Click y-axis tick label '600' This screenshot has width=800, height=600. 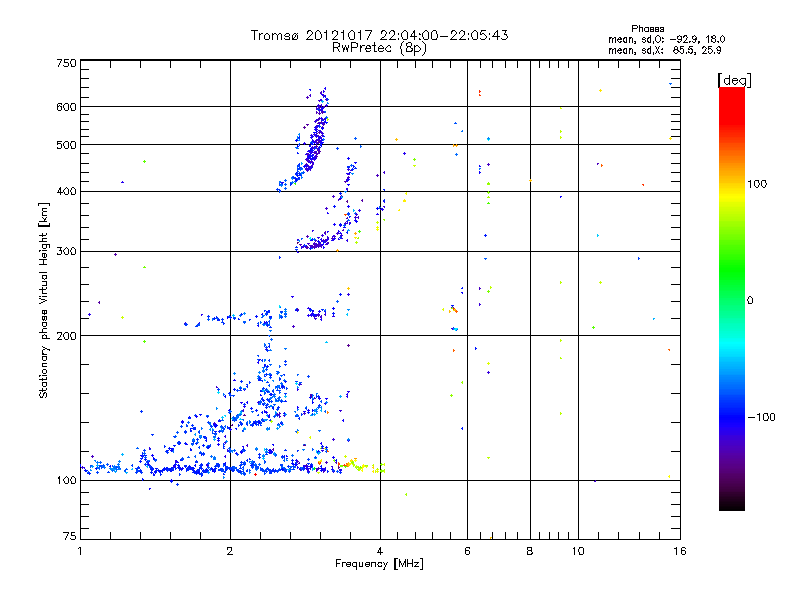pos(66,107)
